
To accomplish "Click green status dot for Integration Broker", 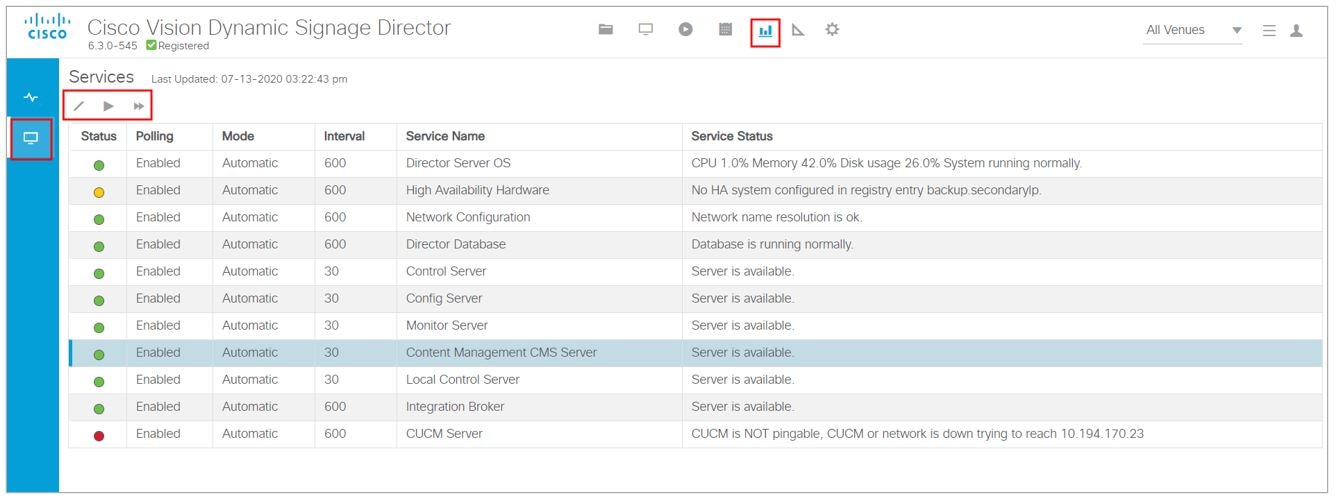I will [99, 409].
